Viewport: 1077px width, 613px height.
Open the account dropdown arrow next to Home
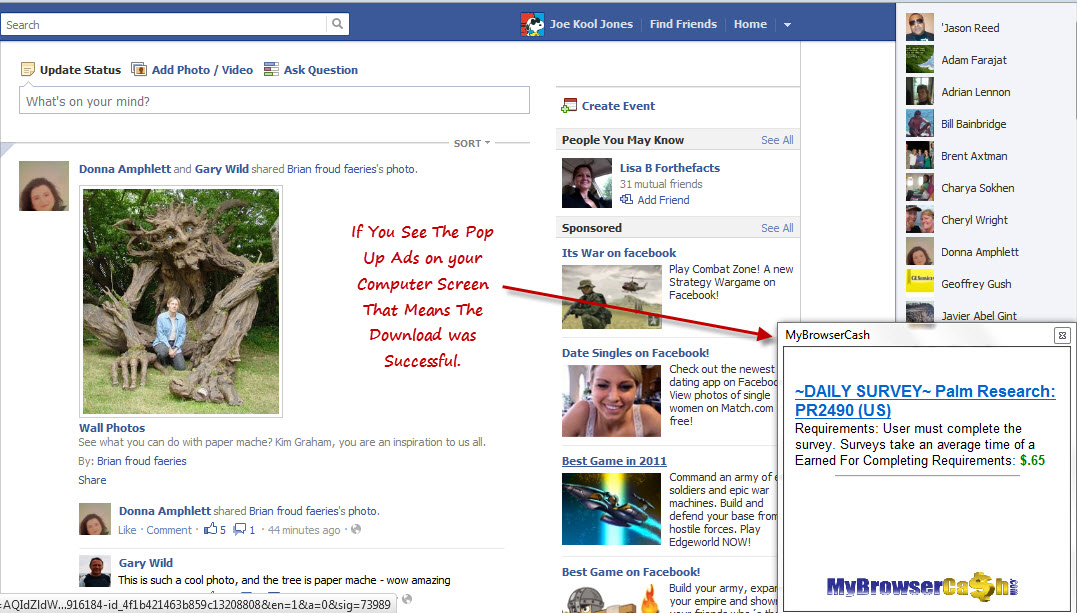pyautogui.click(x=787, y=25)
